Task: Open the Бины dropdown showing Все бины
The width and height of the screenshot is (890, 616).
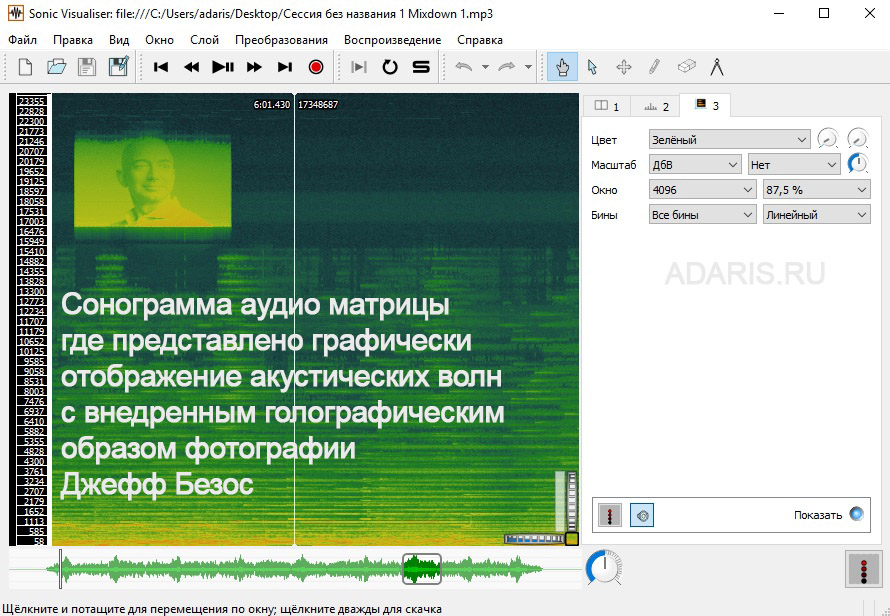Action: 702,215
